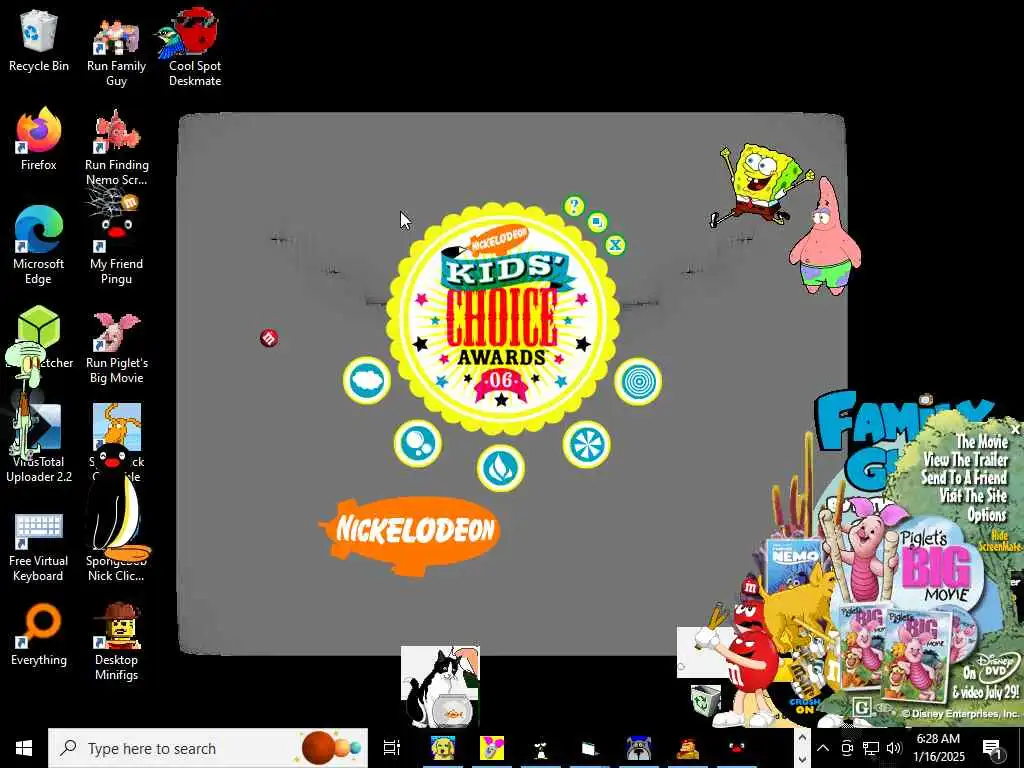Image resolution: width=1024 pixels, height=768 pixels.
Task: Click the question mark help button
Action: [574, 206]
